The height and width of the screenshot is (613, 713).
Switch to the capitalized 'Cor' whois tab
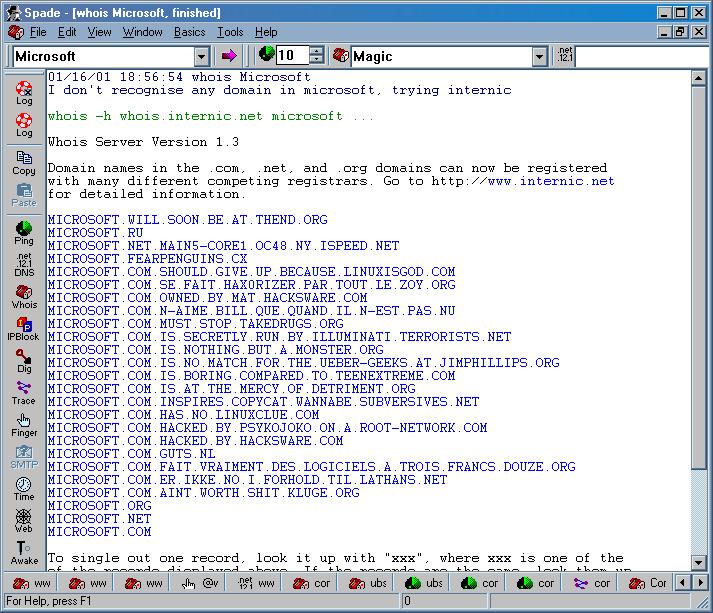pos(648,583)
